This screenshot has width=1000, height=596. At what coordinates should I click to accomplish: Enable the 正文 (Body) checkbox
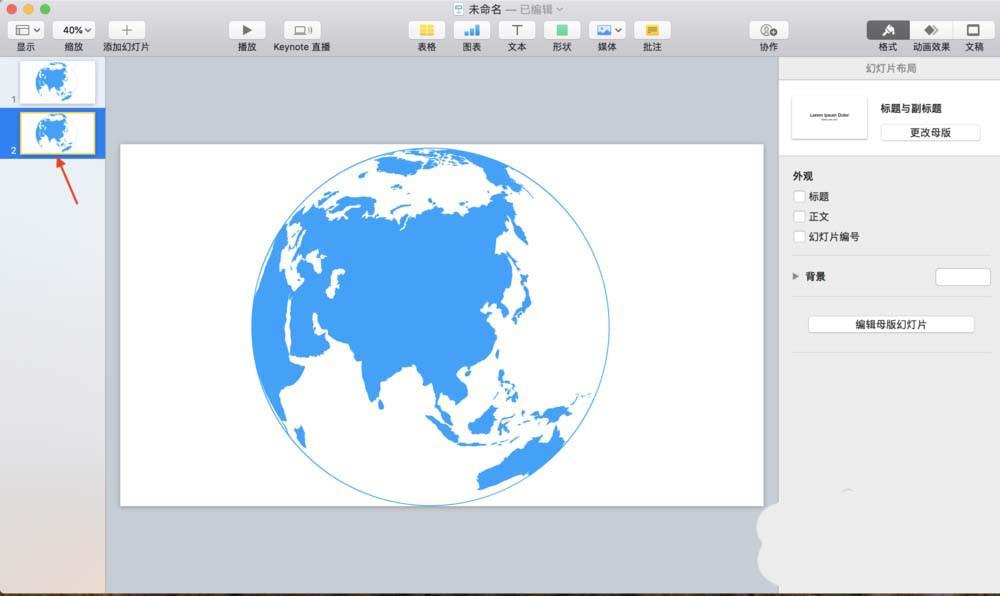(x=799, y=216)
